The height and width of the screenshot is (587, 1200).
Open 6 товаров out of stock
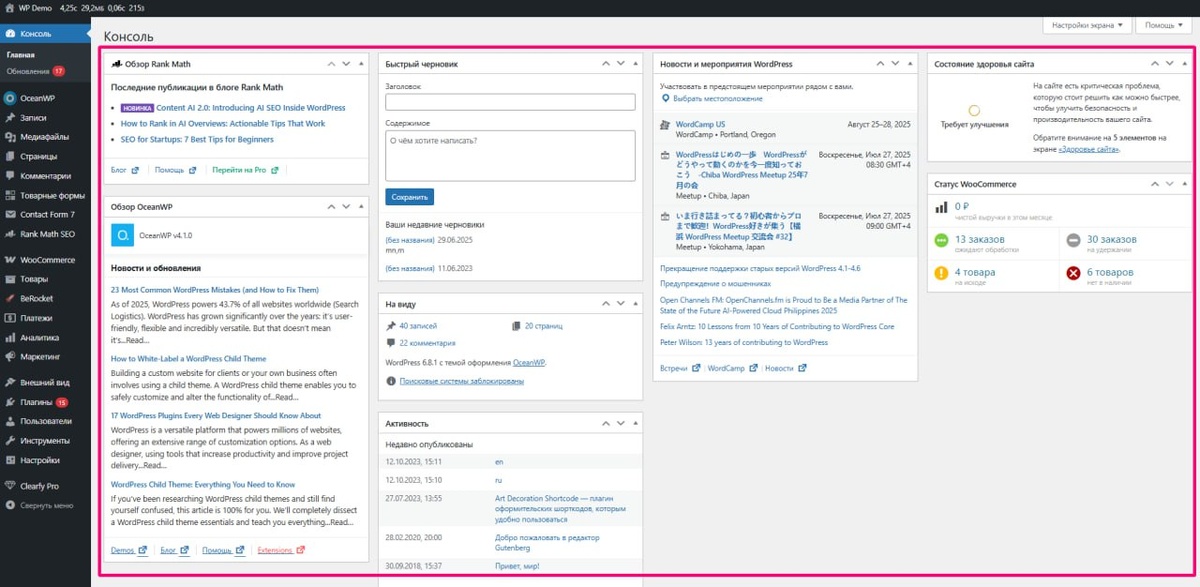click(x=1110, y=272)
